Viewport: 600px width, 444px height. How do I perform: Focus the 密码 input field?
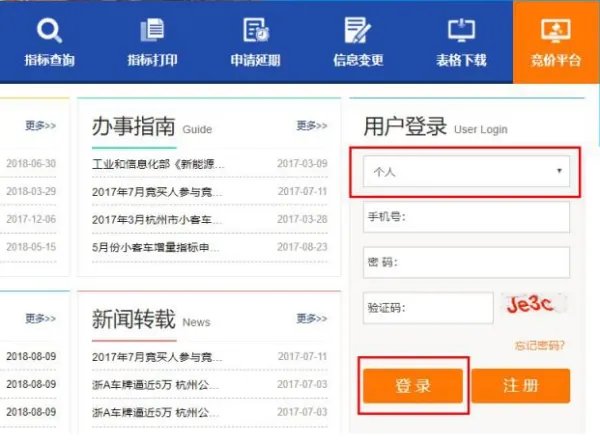pos(466,262)
